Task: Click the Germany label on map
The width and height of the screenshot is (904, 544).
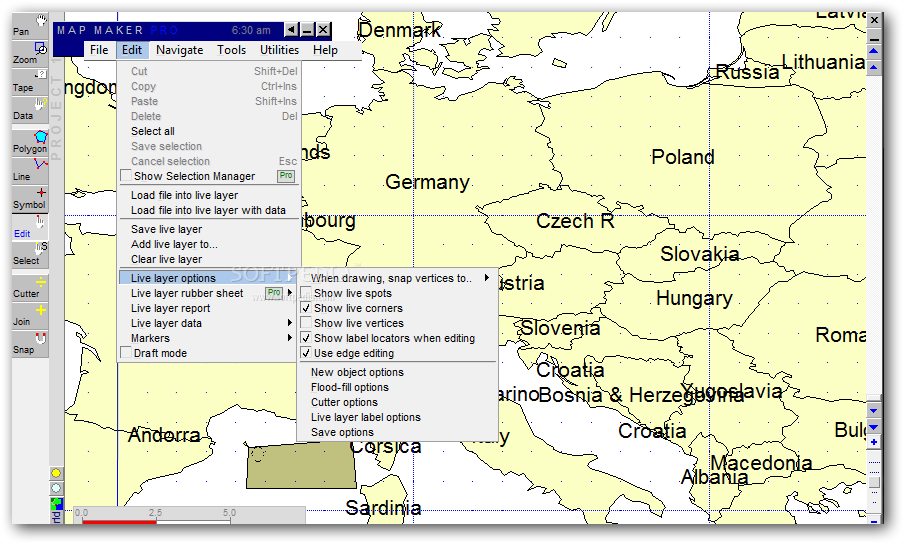Action: point(427,183)
